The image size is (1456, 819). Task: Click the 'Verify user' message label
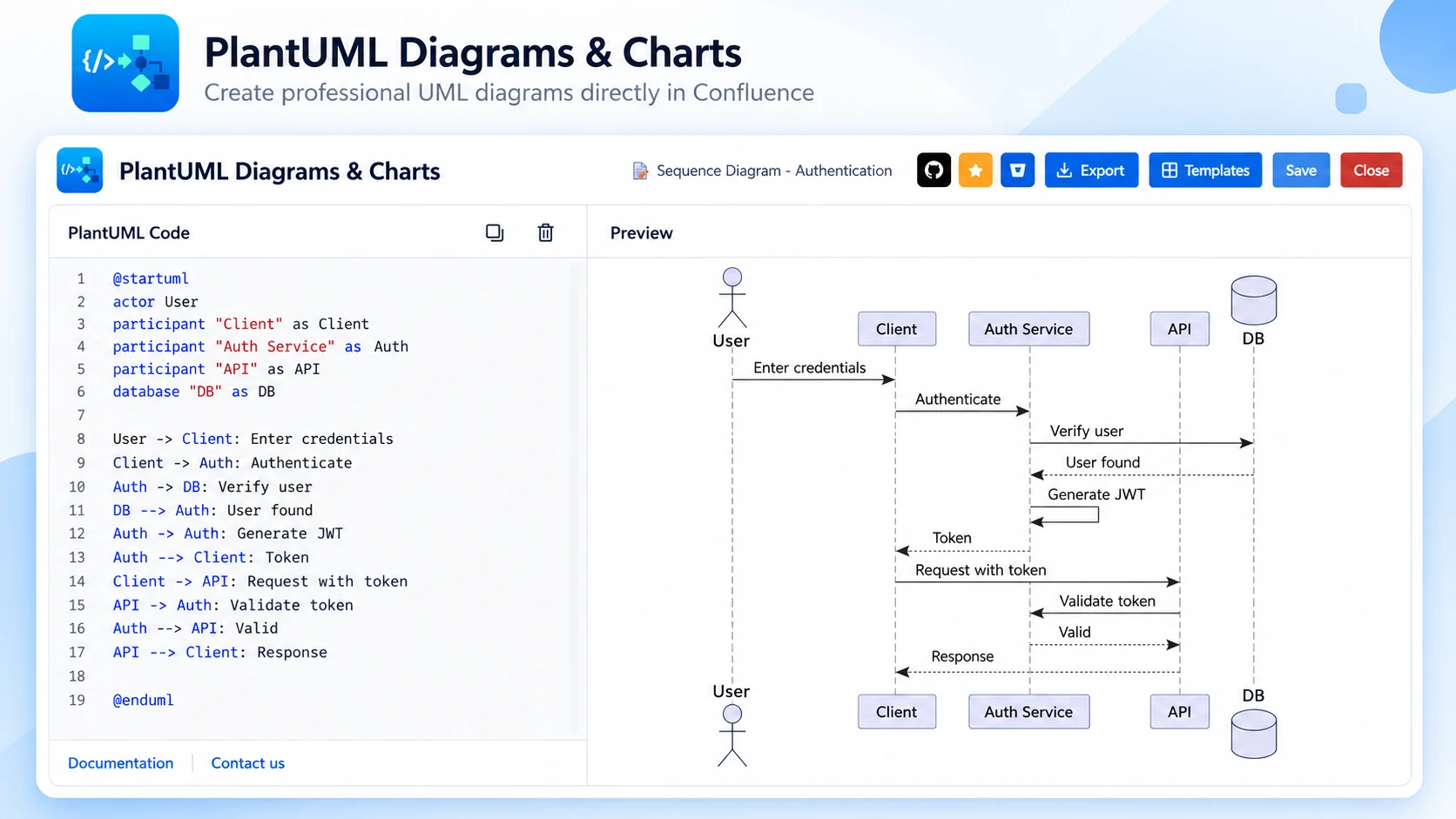point(1087,431)
